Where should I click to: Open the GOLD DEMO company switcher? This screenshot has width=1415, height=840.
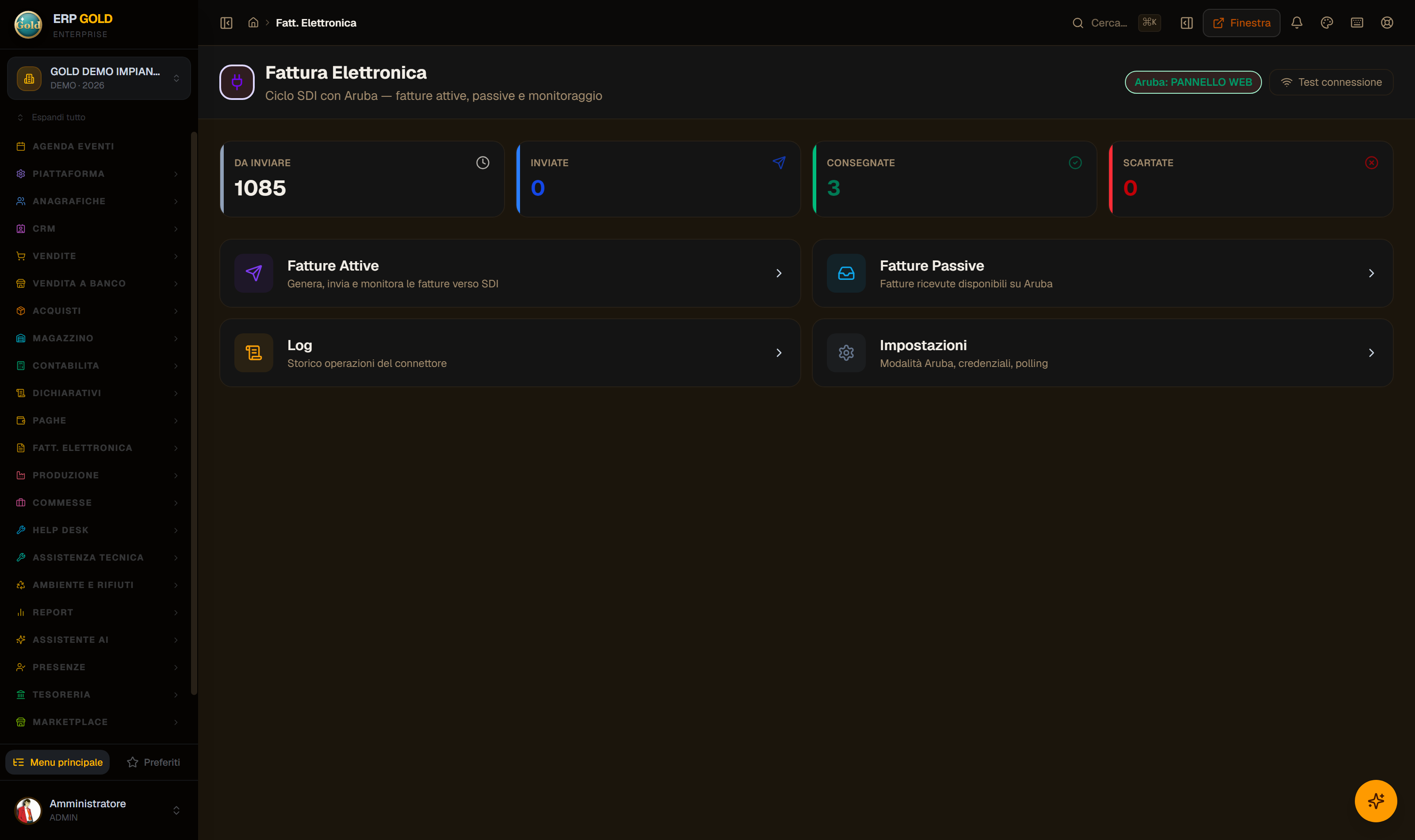(x=99, y=78)
